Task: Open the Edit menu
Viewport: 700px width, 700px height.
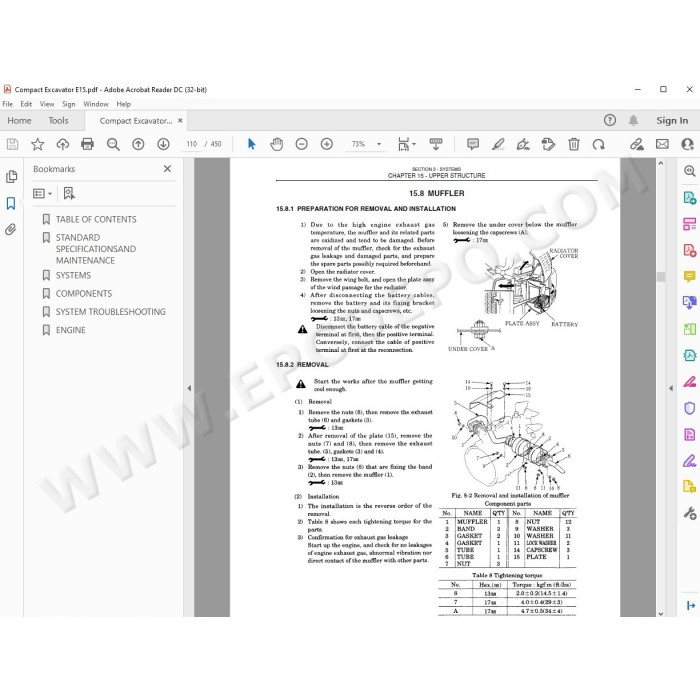Action: (x=26, y=104)
